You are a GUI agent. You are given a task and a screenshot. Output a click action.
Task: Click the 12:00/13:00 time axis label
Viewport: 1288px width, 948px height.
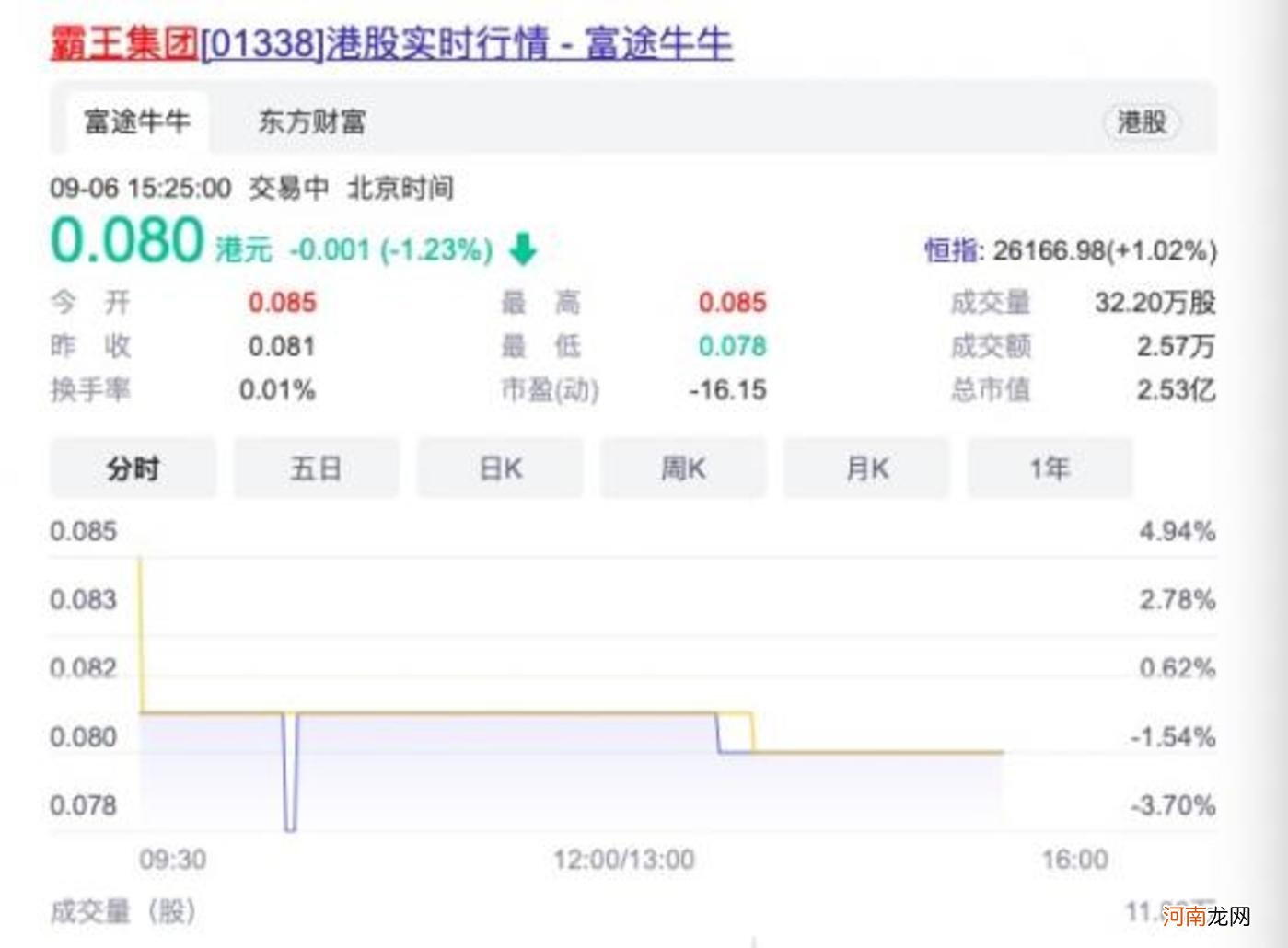pos(624,860)
